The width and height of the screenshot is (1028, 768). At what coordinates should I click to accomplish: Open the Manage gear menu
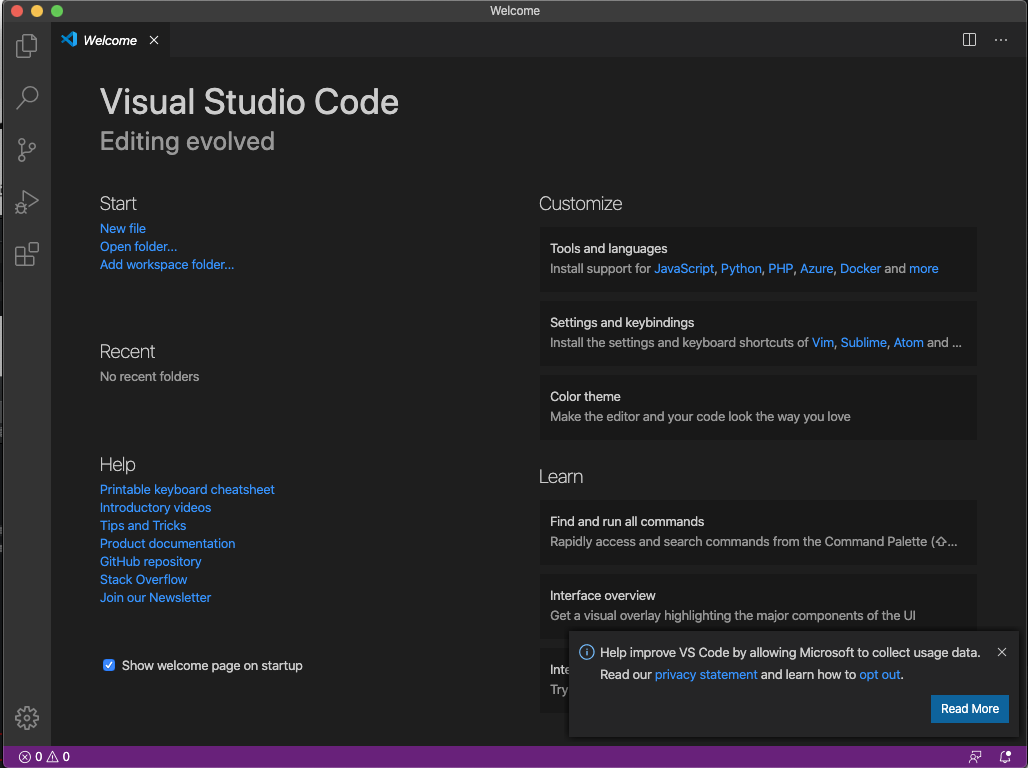click(26, 717)
